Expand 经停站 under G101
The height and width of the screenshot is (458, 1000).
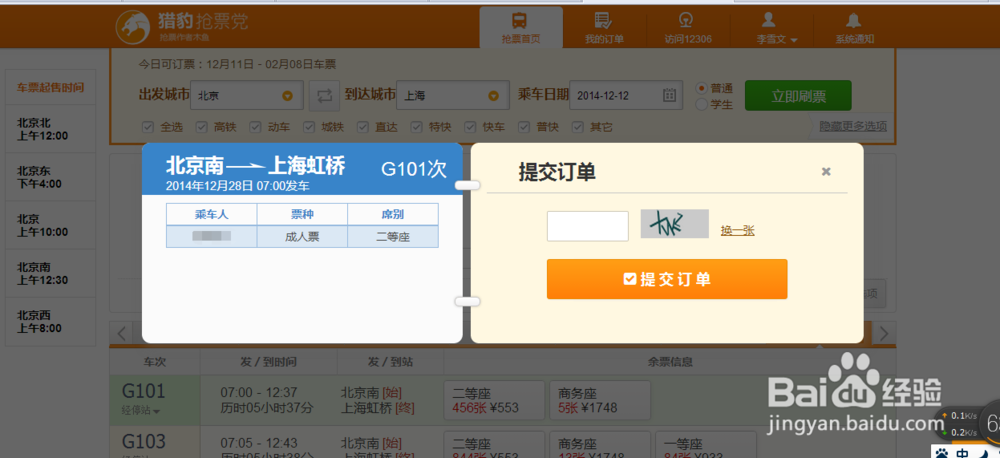(140, 411)
